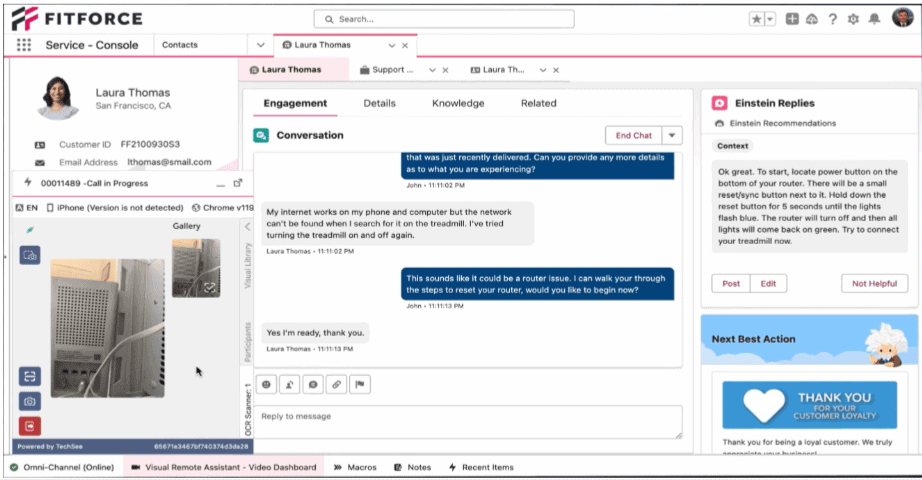Open the Contacts navigation dropdown chevron

point(260,45)
